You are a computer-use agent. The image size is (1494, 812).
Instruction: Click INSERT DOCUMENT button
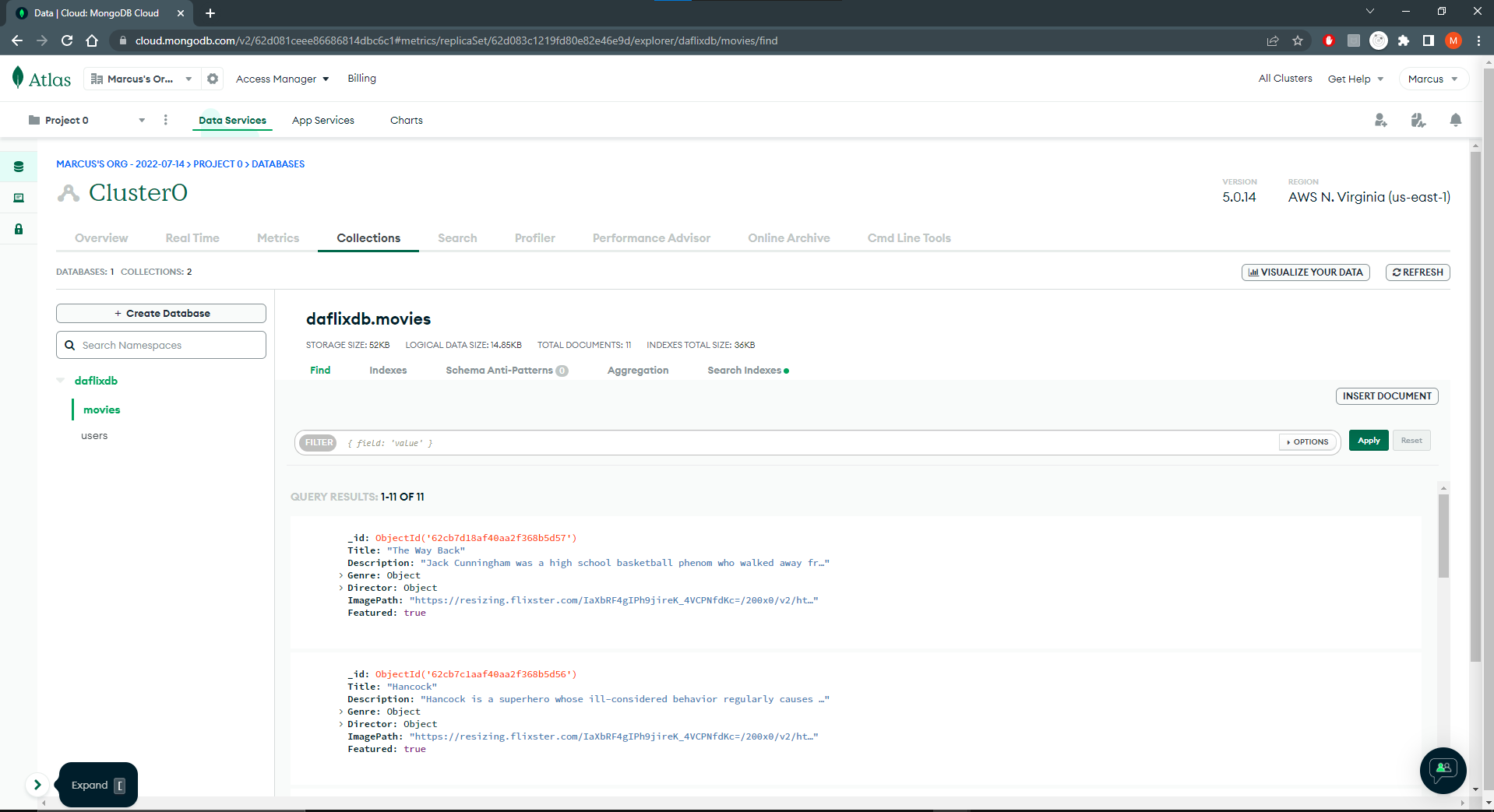(1387, 395)
